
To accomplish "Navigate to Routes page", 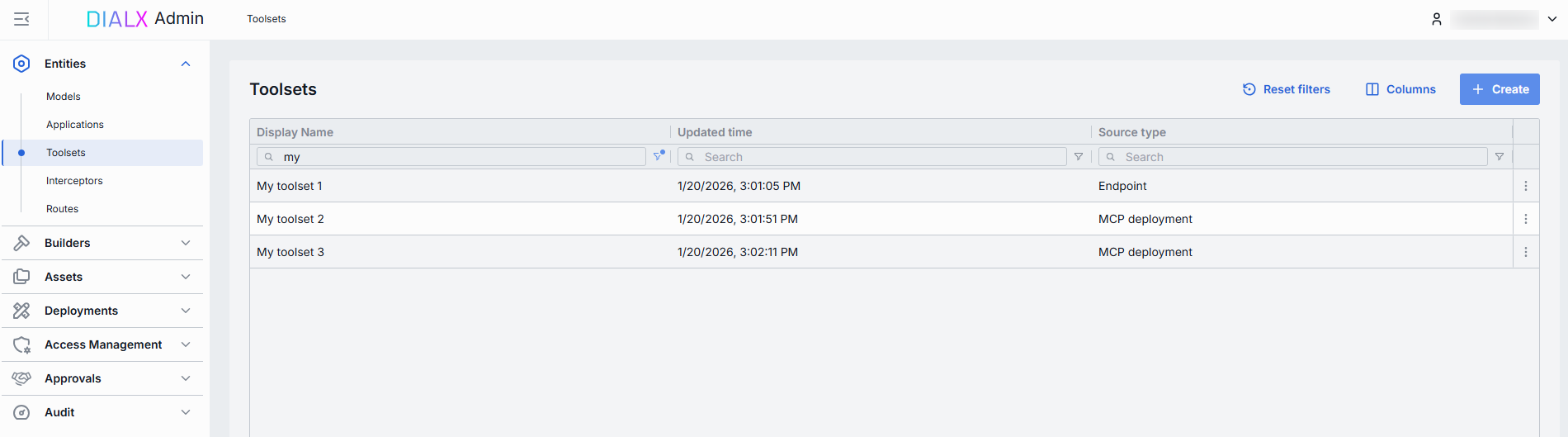I will [63, 209].
